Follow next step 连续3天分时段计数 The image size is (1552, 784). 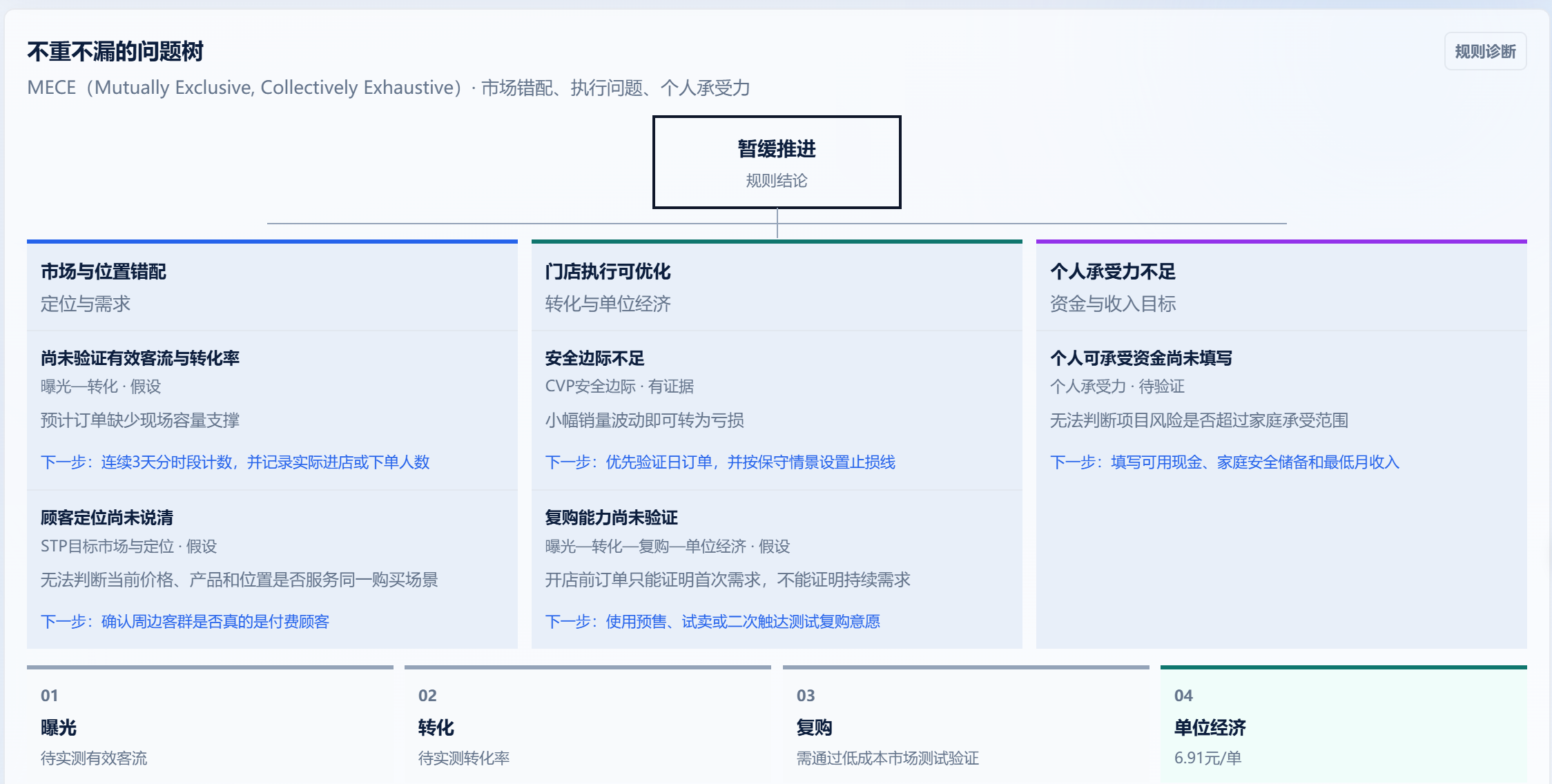click(235, 462)
